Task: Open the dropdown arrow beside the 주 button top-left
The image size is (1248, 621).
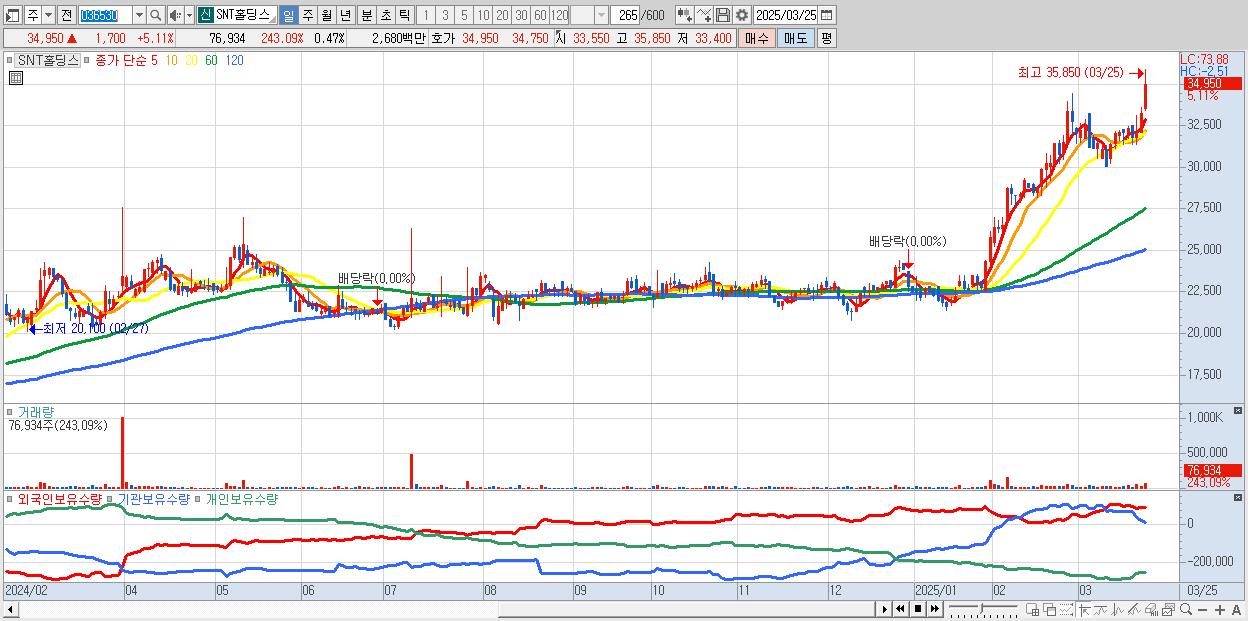Action: pyautogui.click(x=48, y=15)
